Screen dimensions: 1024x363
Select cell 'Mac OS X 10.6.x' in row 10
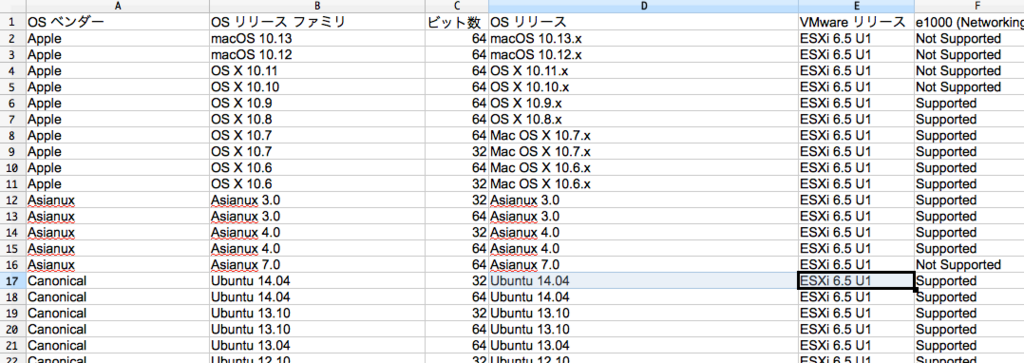tap(643, 168)
